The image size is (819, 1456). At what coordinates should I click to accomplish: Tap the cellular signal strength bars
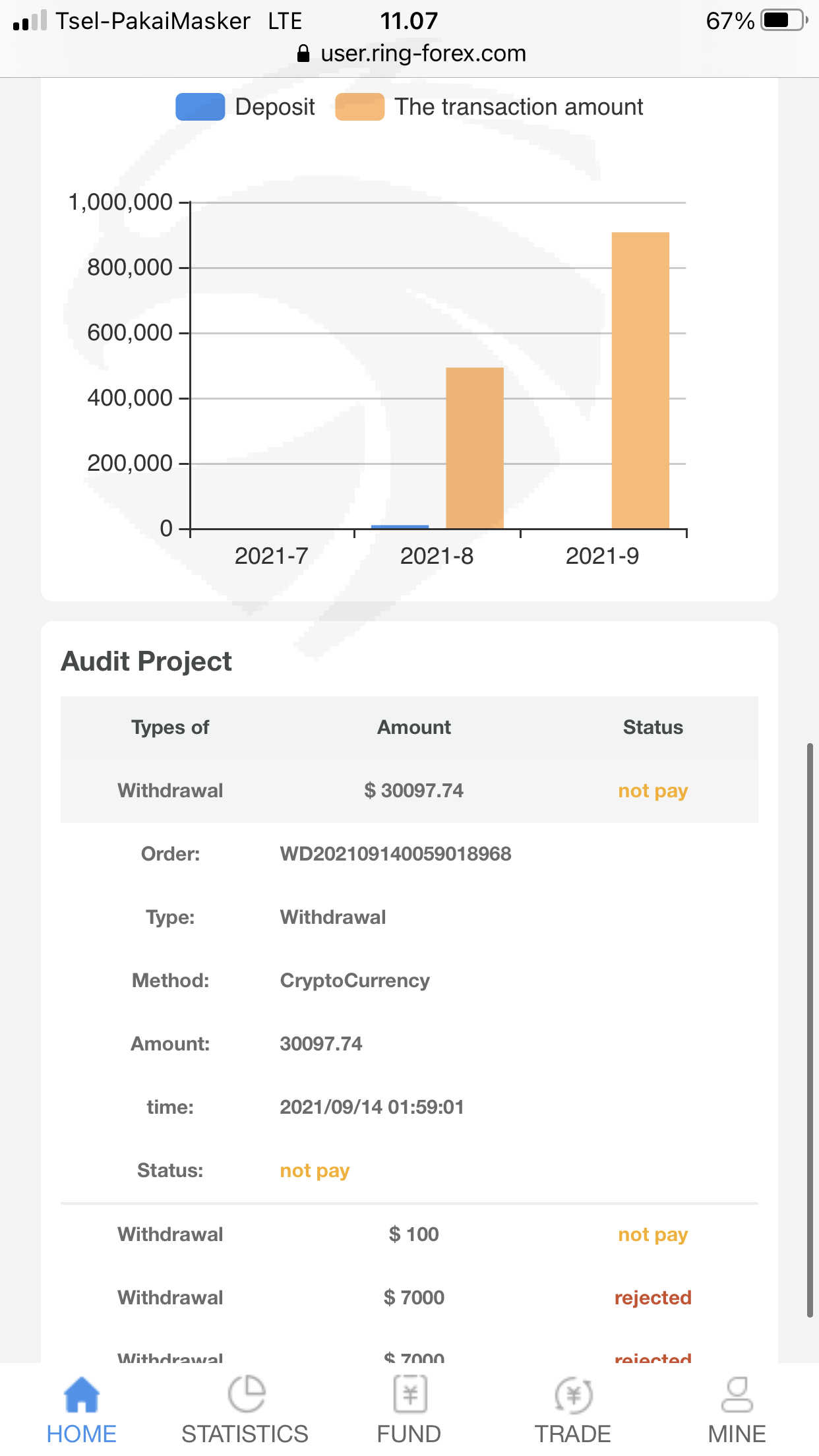point(30,21)
